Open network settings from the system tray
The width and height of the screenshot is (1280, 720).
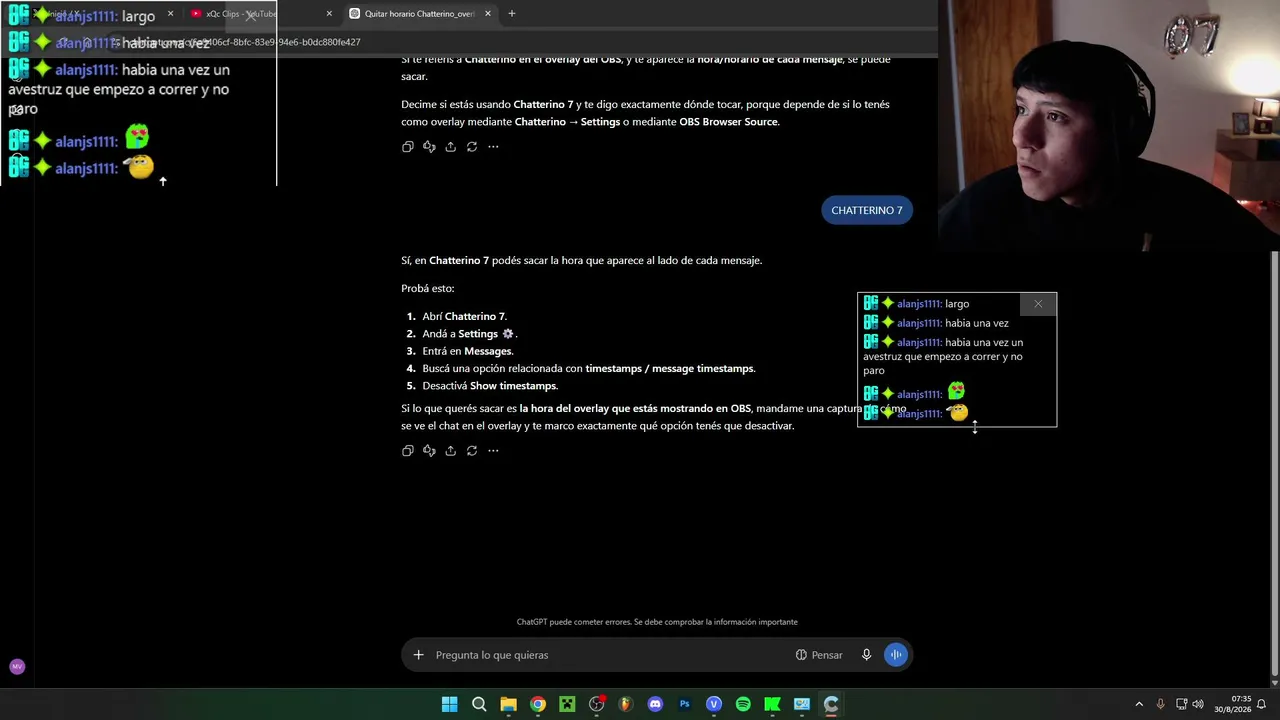(1181, 704)
